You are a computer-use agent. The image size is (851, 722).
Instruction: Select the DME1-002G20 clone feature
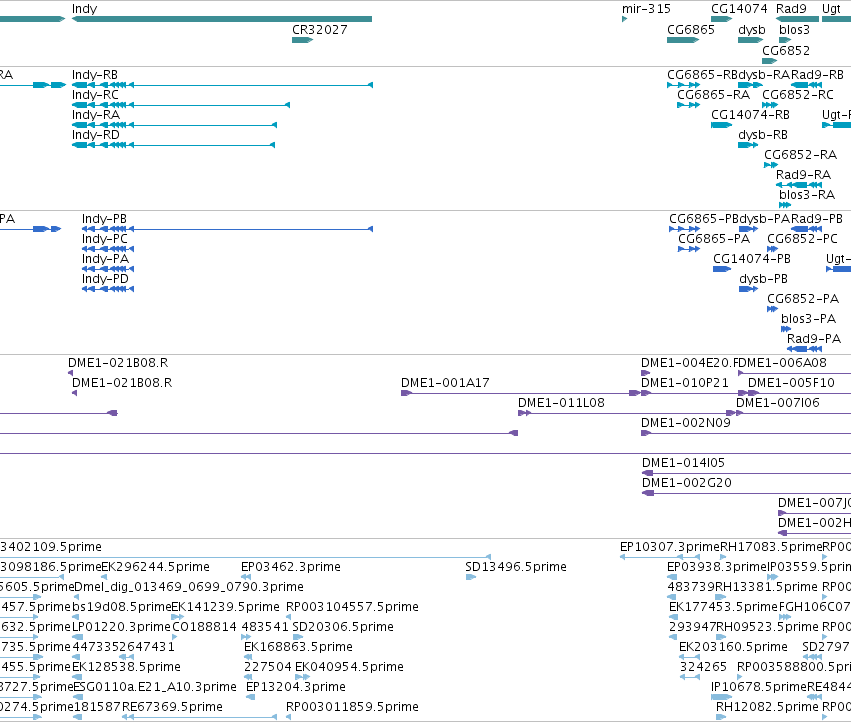pyautogui.click(x=746, y=493)
